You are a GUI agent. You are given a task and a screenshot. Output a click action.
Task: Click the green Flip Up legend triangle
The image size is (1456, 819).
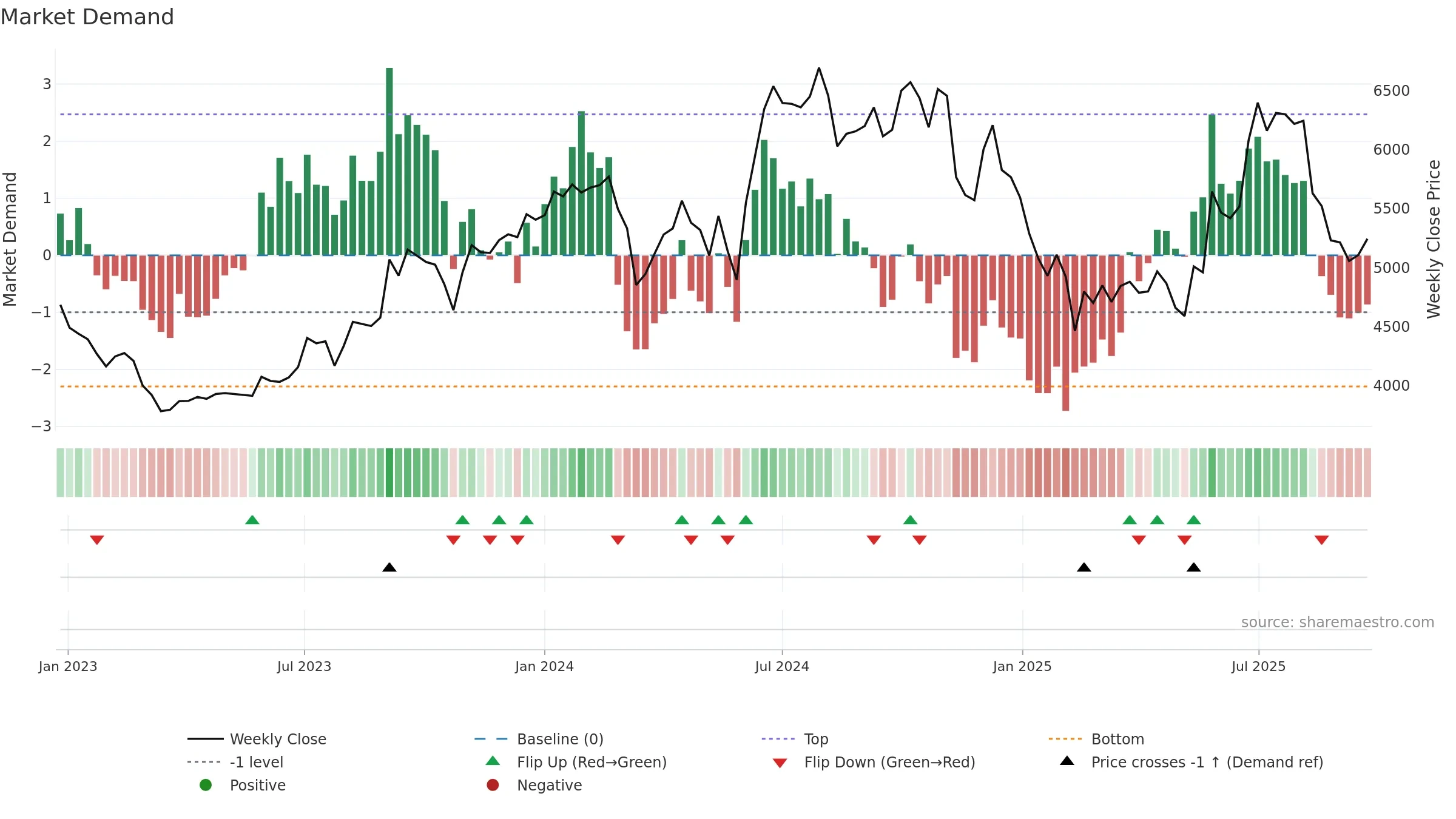click(493, 761)
